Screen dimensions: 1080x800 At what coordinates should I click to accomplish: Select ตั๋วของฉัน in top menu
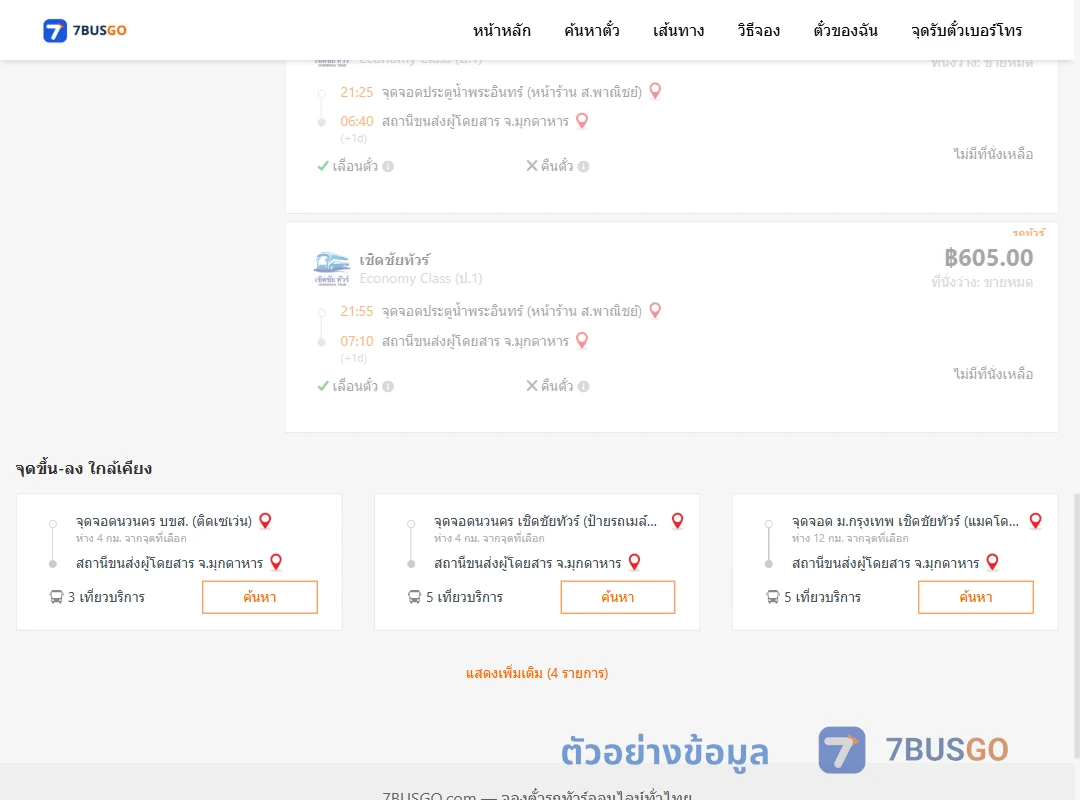coord(845,30)
